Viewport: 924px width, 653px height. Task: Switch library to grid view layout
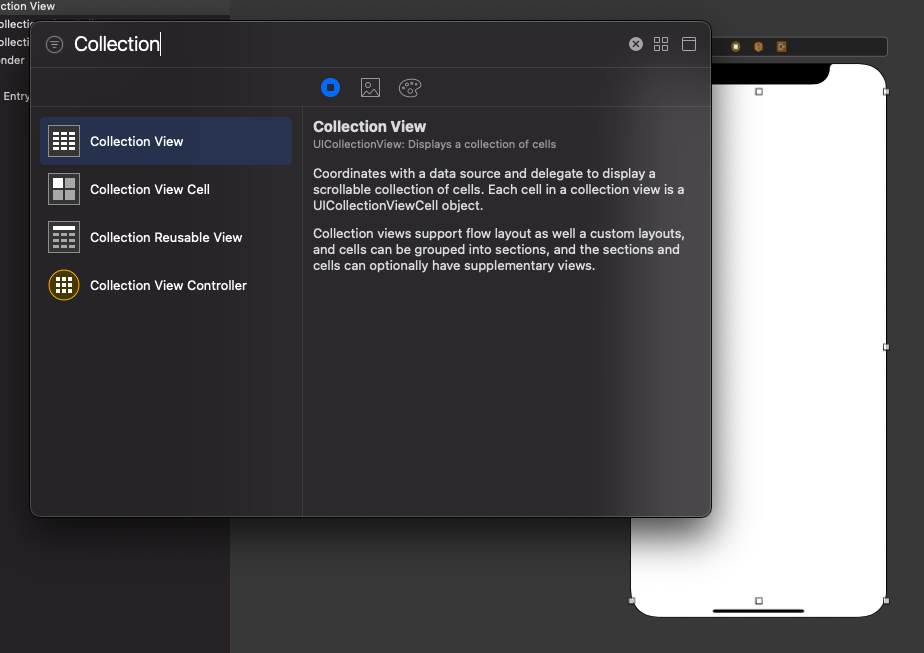(661, 44)
